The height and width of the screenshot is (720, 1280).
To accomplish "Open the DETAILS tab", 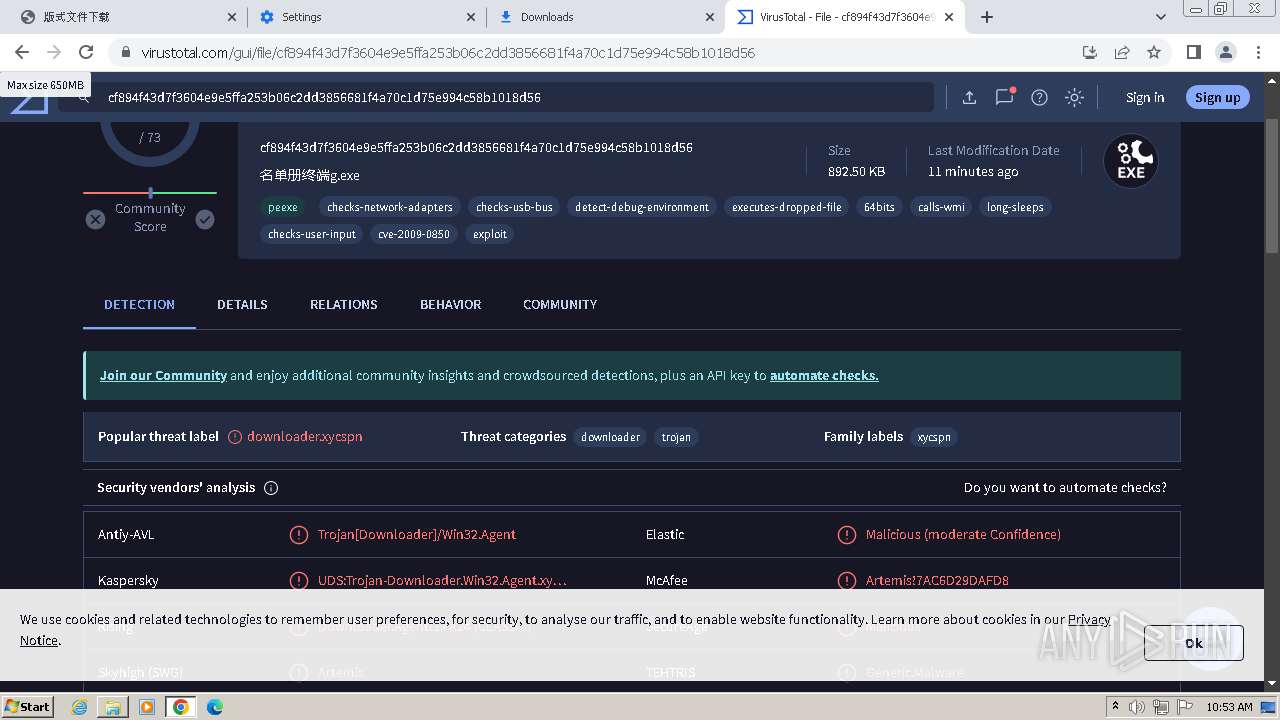I will click(x=242, y=304).
